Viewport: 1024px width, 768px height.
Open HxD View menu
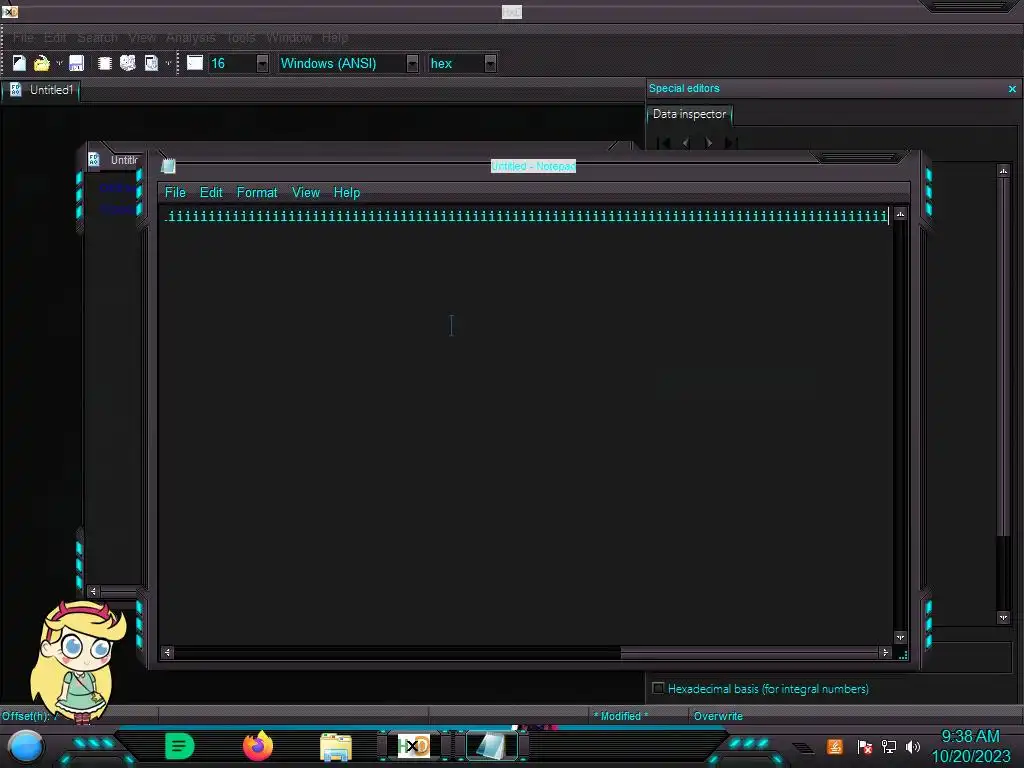(x=142, y=38)
